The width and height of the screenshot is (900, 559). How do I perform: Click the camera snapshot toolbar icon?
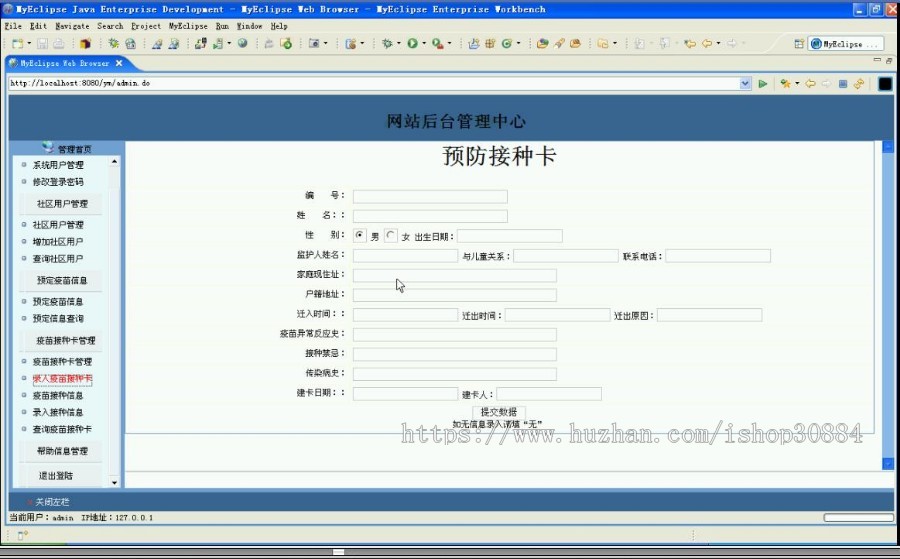point(314,43)
